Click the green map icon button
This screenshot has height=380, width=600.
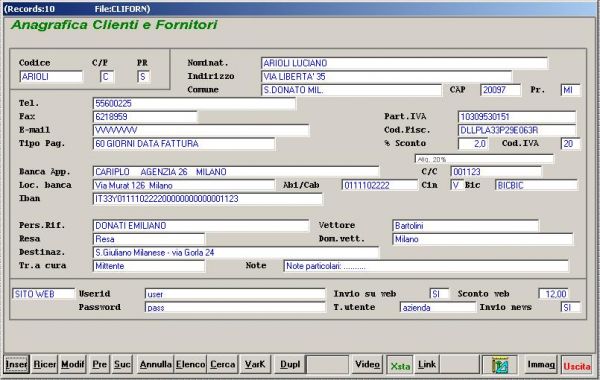point(500,364)
